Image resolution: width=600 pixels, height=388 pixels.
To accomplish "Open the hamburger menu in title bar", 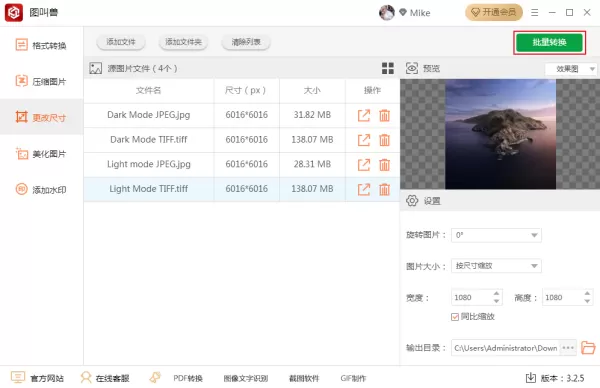I will click(x=535, y=13).
